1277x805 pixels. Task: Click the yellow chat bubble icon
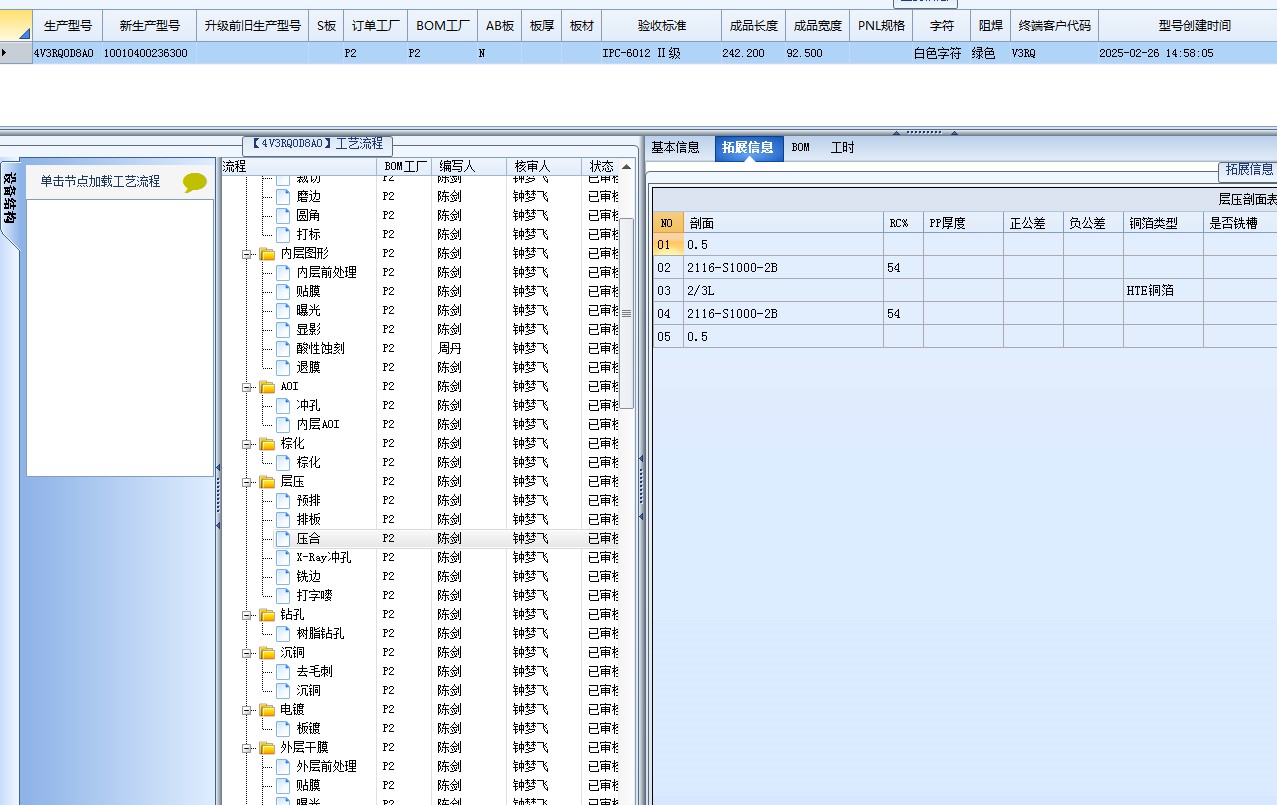click(x=195, y=182)
